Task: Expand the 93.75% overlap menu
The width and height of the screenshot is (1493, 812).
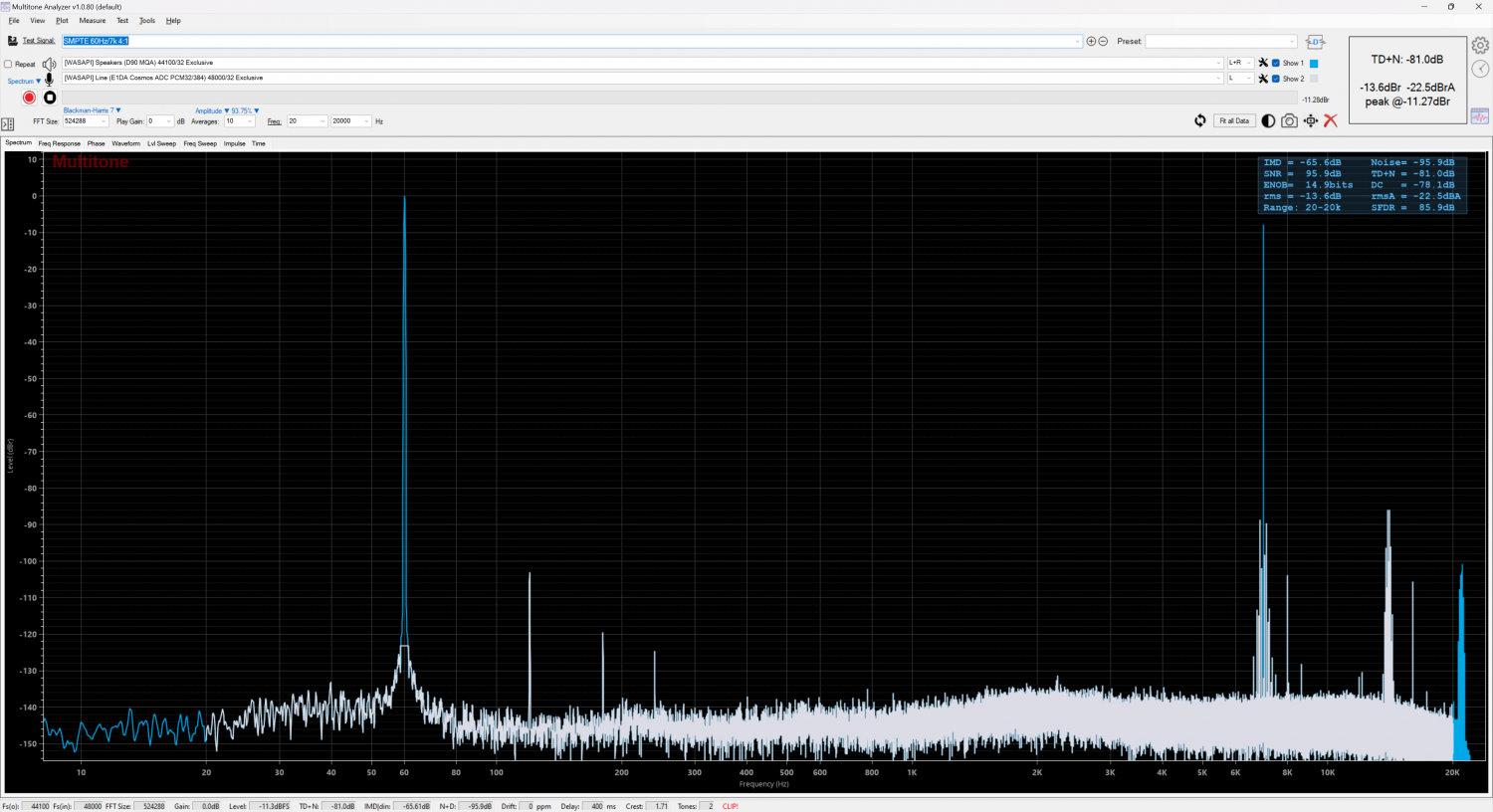Action: point(246,110)
